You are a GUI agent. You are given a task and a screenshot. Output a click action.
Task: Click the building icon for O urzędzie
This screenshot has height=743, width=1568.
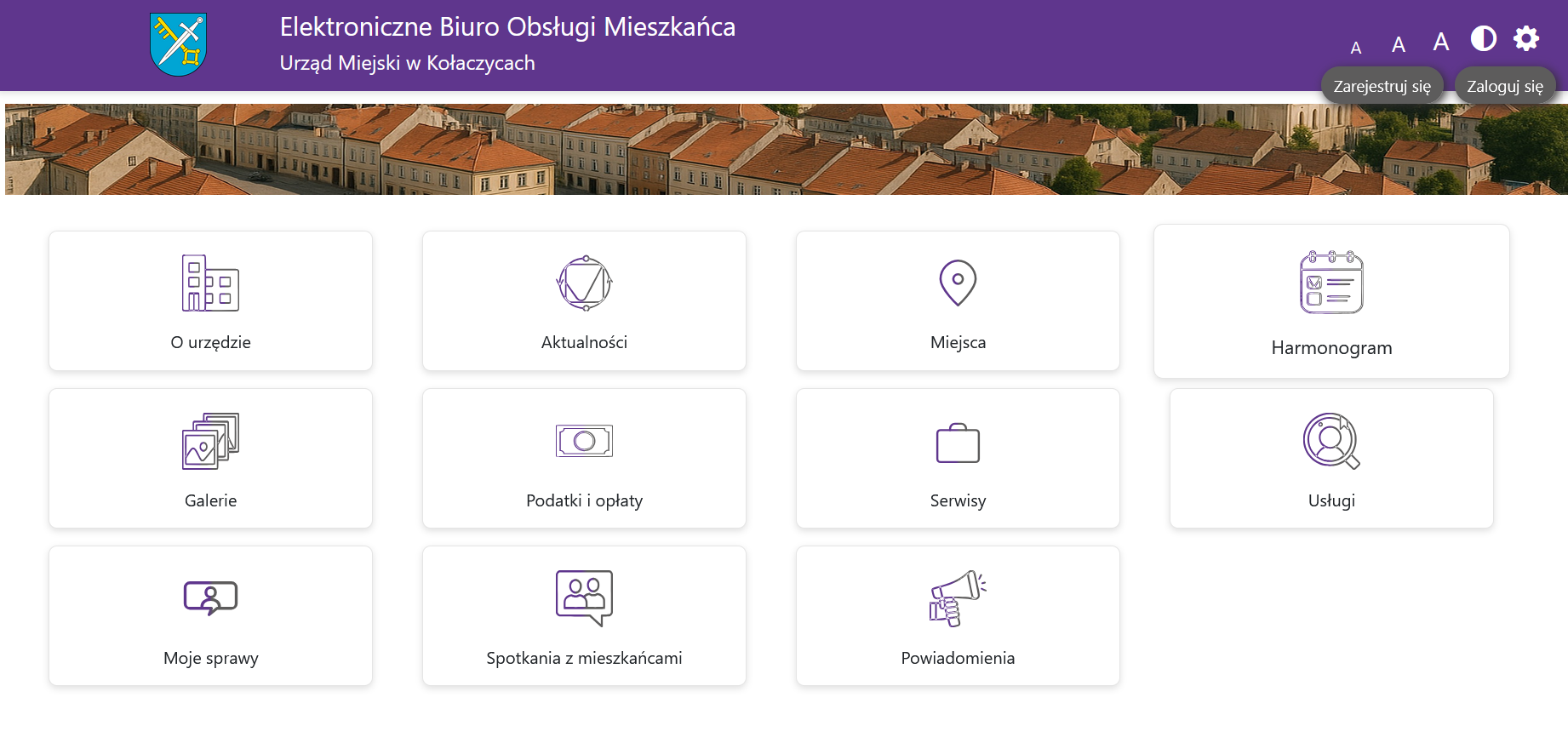coord(210,283)
